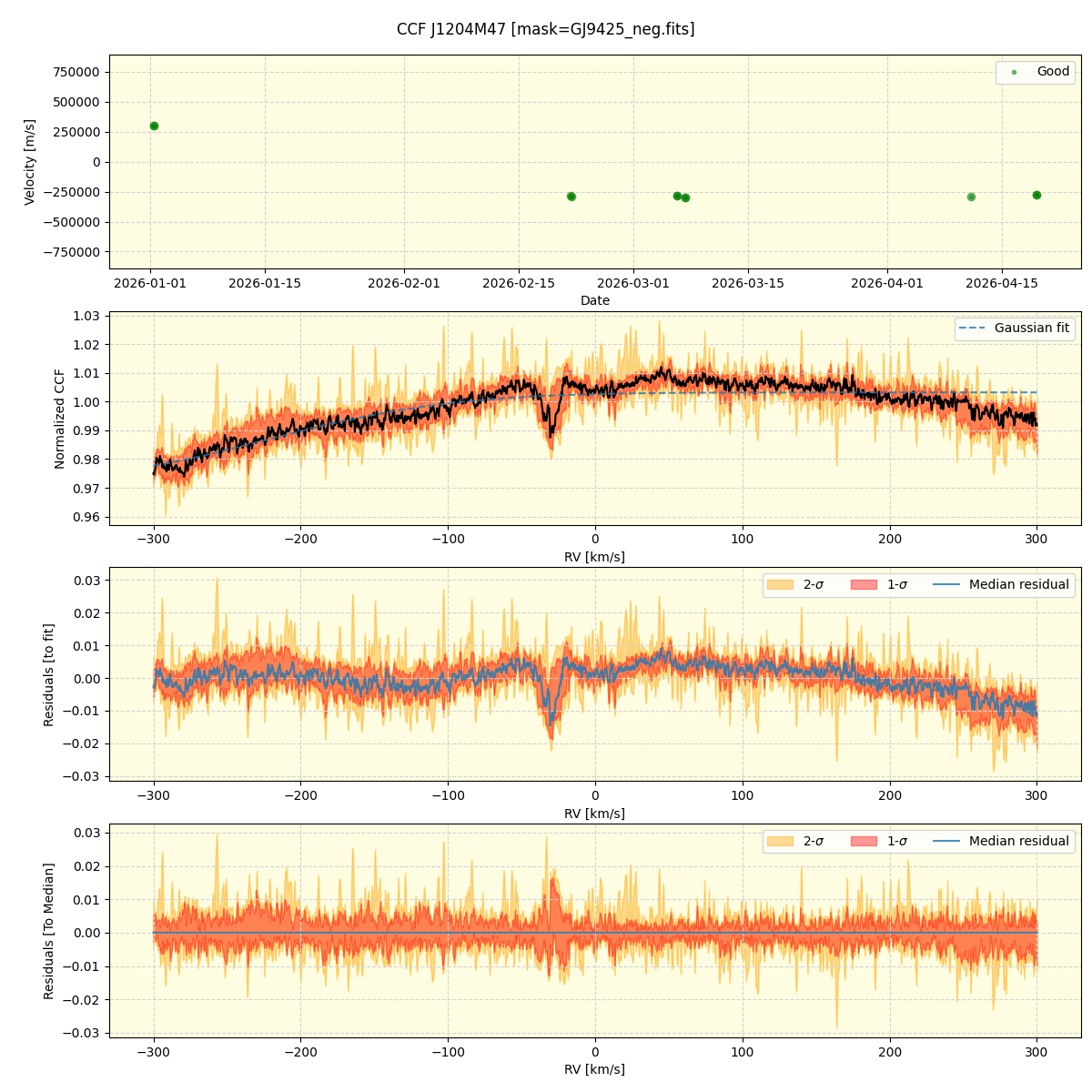Screen dimensions: 1092x1092
Task: Click 2-σ swatch in residuals-to-median legend
Action: (x=780, y=841)
